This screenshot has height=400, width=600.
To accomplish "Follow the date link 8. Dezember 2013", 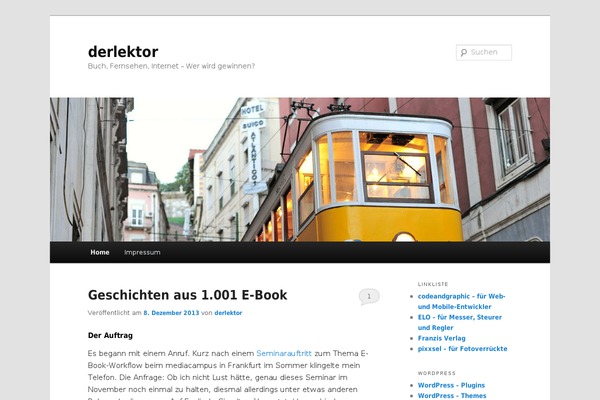I will 171,313.
